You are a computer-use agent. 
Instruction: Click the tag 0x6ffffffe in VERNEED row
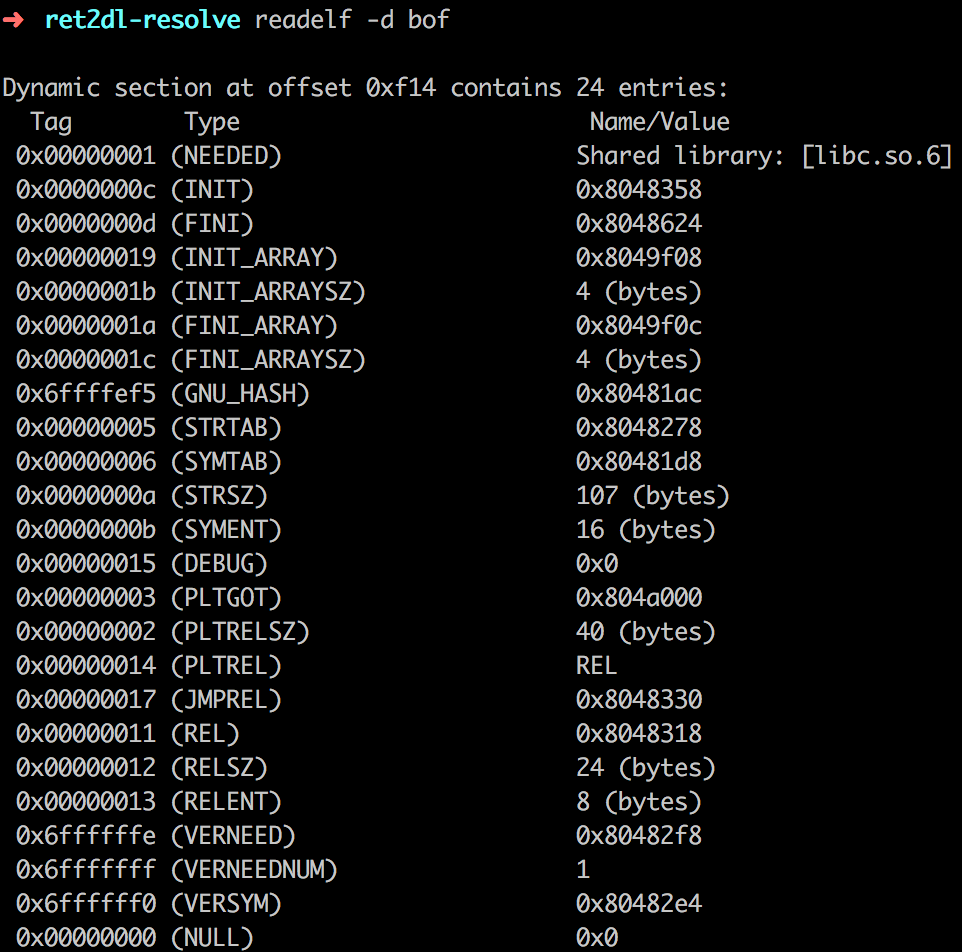[x=86, y=836]
